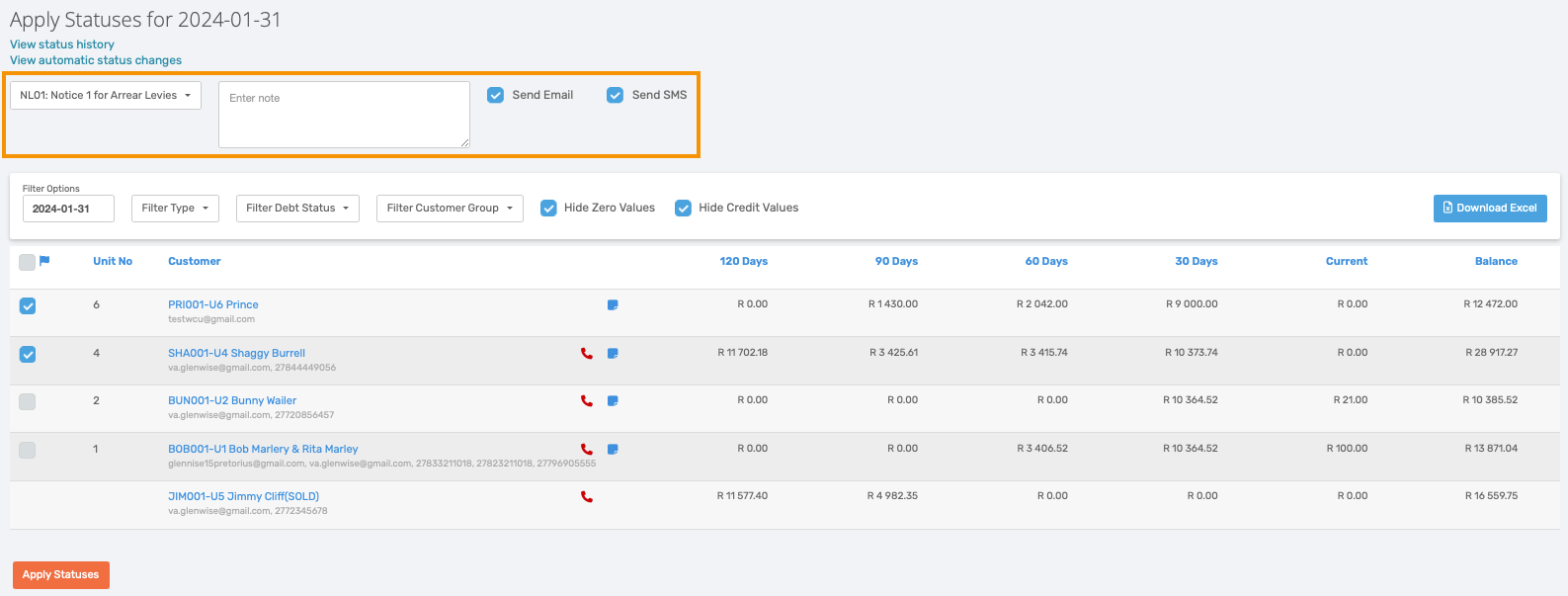1568x596 pixels.
Task: Open customer PRI001-U6 Prince
Action: click(213, 304)
